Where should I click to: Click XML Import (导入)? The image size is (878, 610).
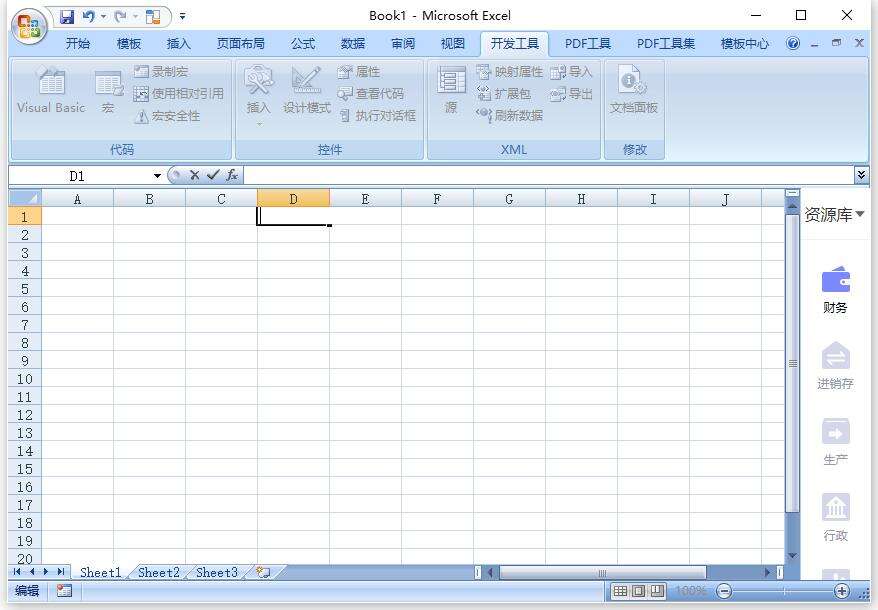coord(571,72)
